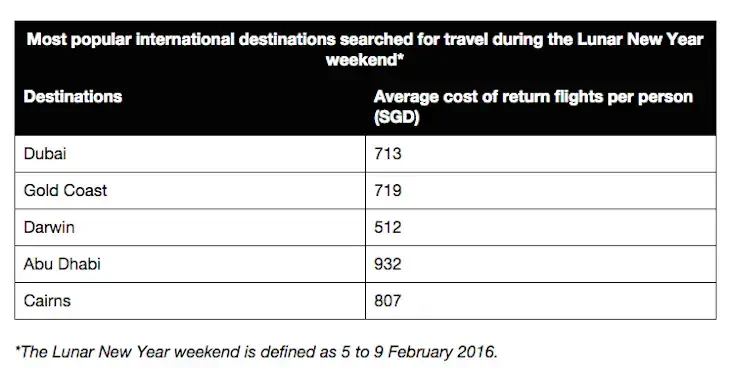732x376 pixels.
Task: Click the table title about Lunar New Year
Action: tap(365, 50)
